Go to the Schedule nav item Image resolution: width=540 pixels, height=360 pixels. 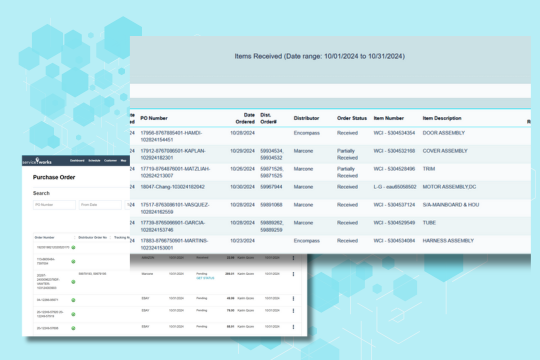coord(94,161)
